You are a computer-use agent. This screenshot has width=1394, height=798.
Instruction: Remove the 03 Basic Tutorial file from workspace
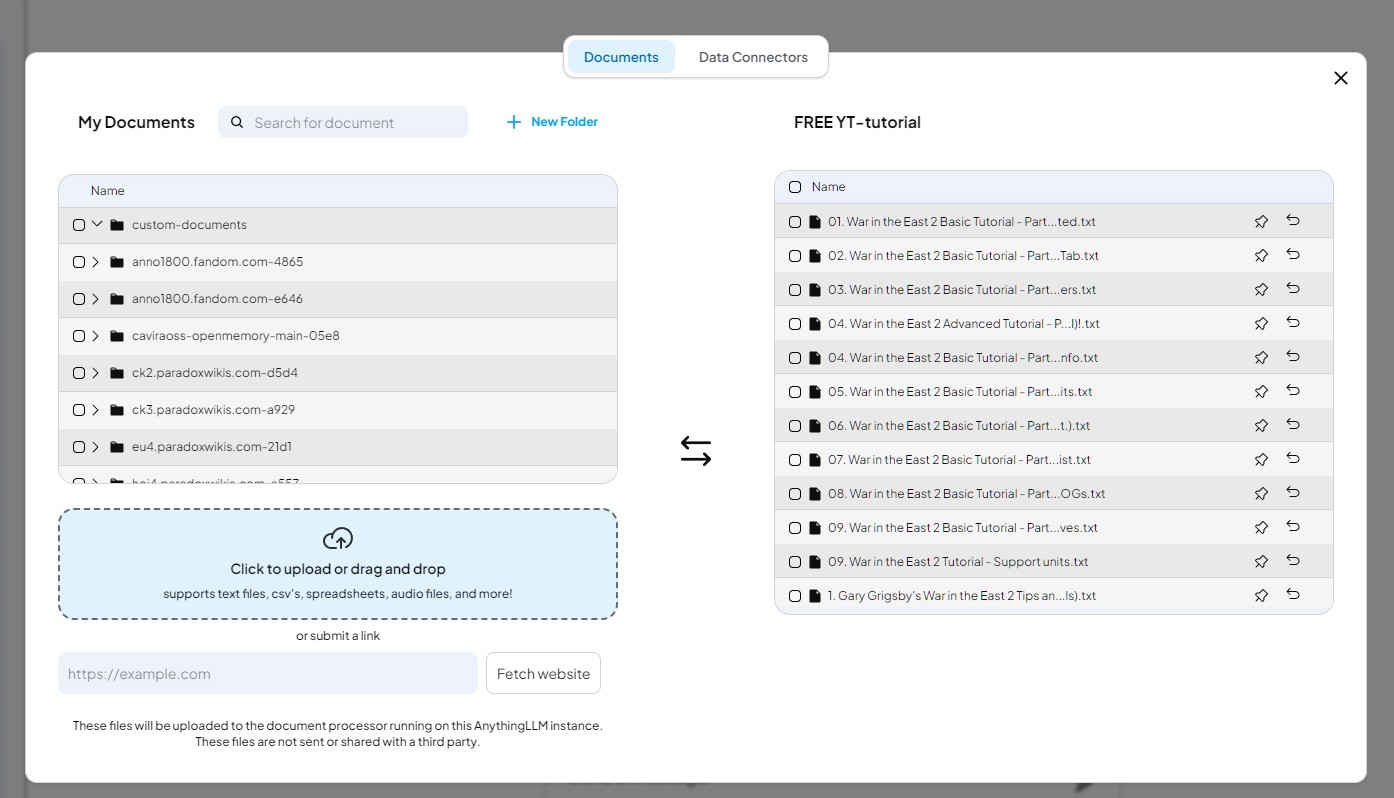click(x=1293, y=289)
